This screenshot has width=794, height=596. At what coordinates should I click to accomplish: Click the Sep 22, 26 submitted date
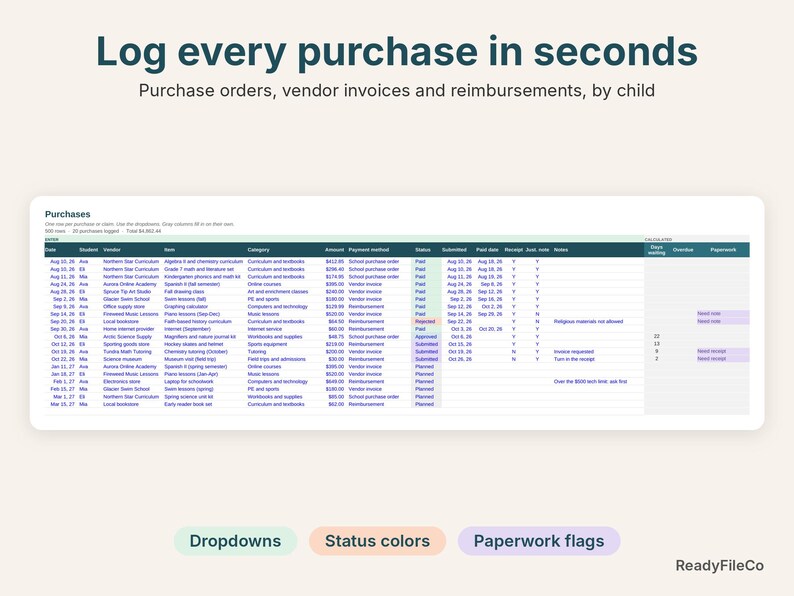pyautogui.click(x=459, y=322)
